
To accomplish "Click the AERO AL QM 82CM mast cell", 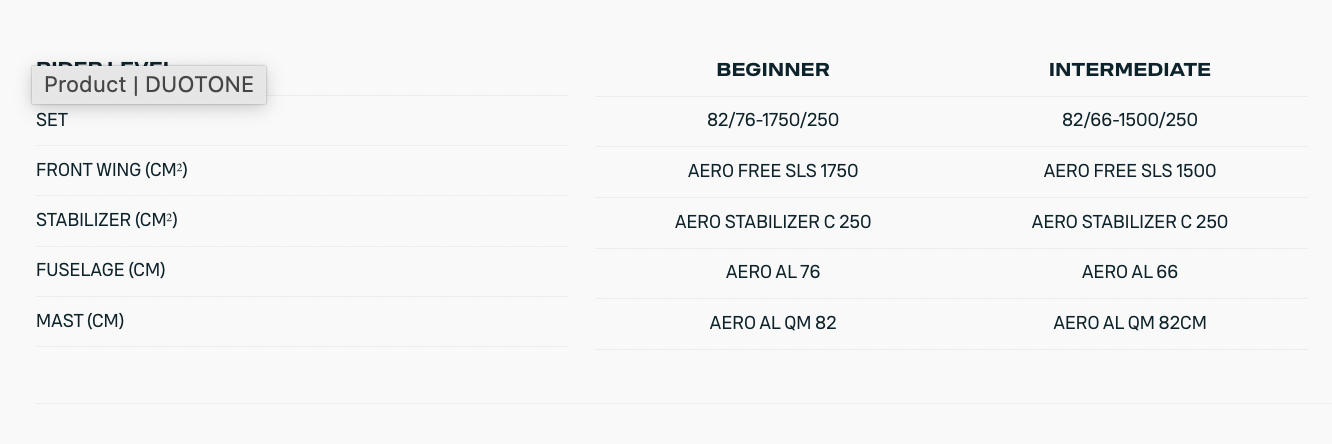I will pos(1129,323).
